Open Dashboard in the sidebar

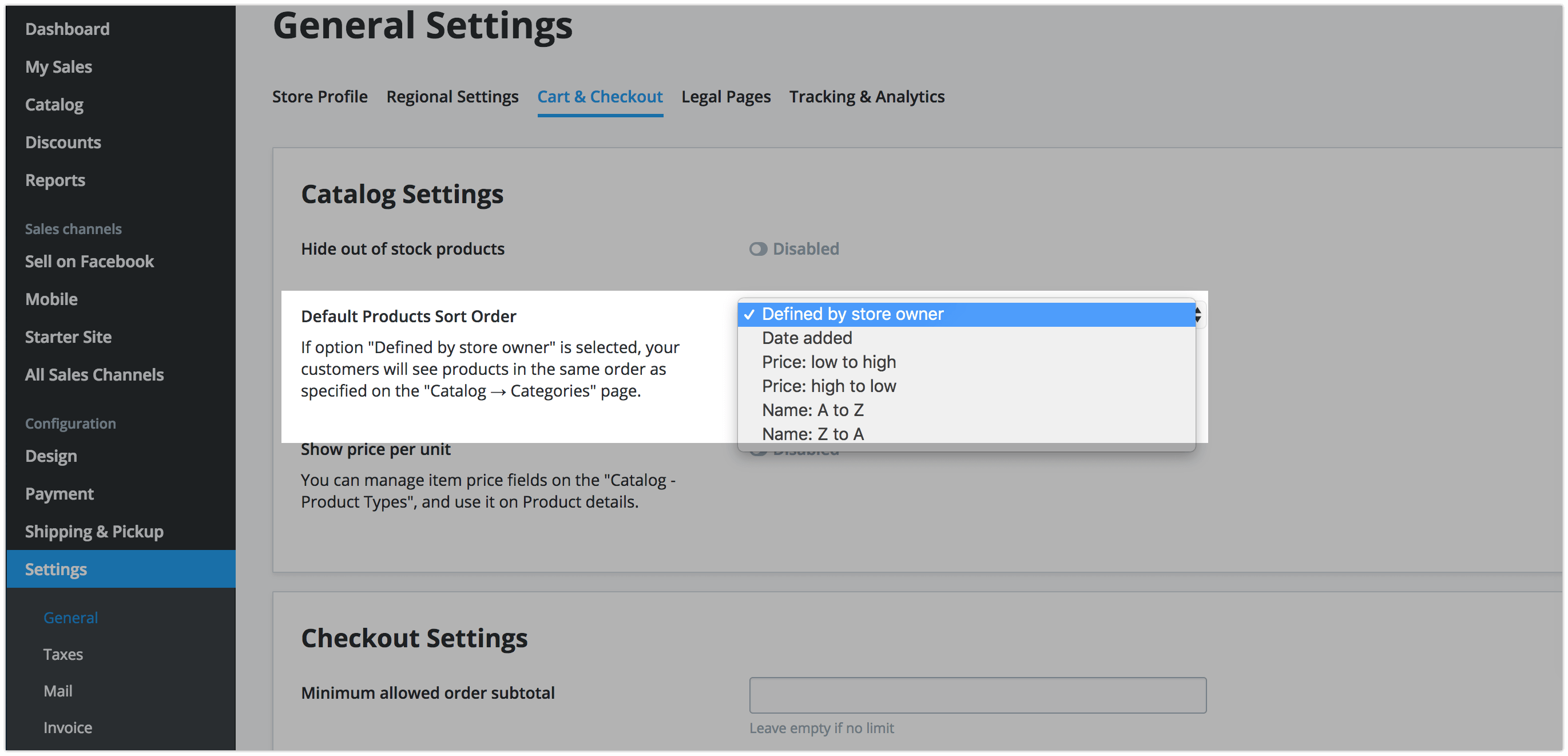[x=68, y=29]
